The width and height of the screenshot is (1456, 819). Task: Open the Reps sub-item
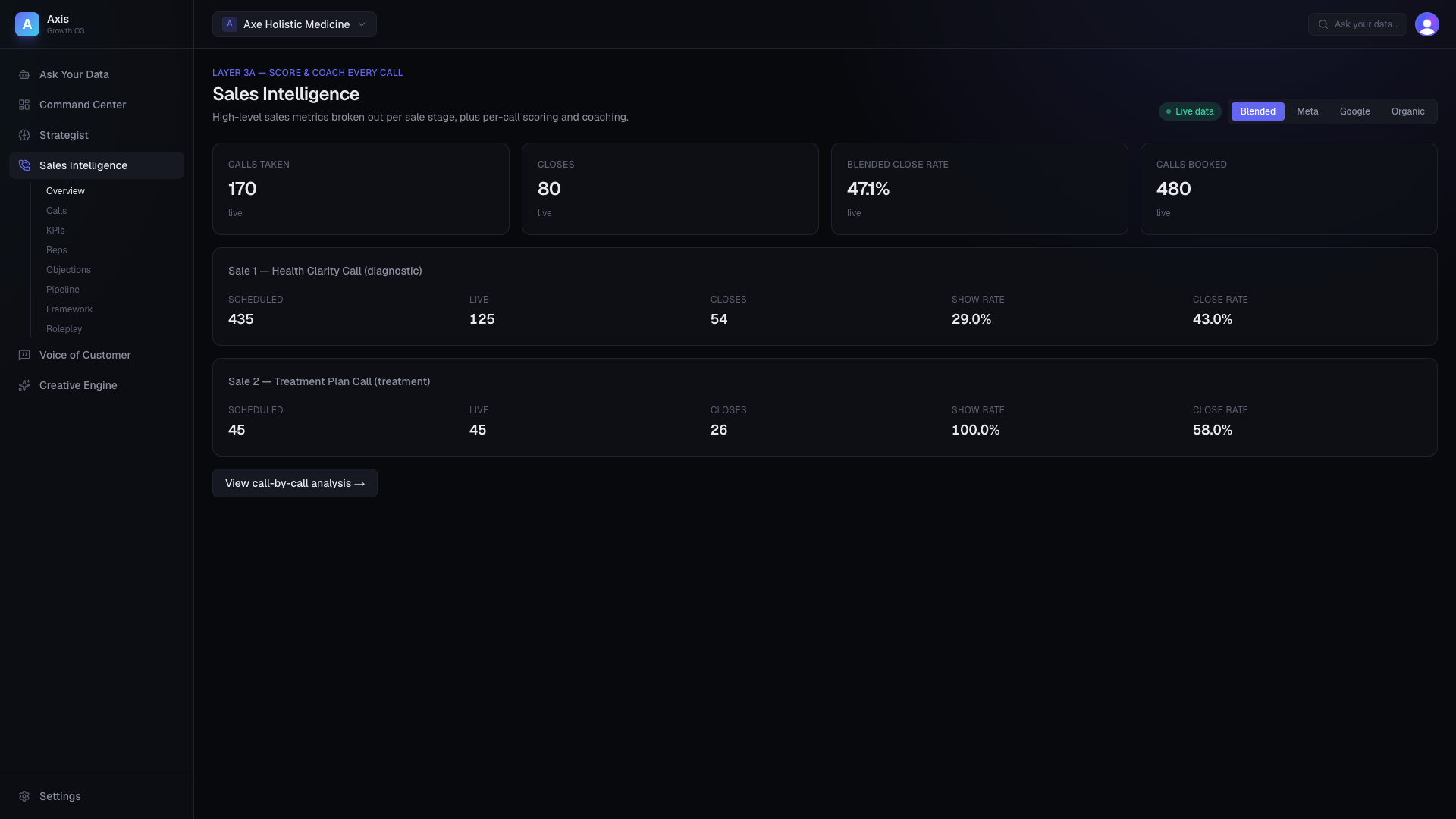pyautogui.click(x=56, y=250)
